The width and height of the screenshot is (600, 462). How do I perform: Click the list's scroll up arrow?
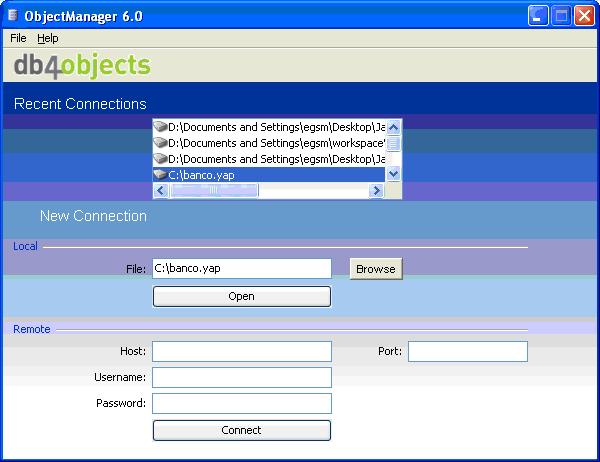pyautogui.click(x=393, y=127)
